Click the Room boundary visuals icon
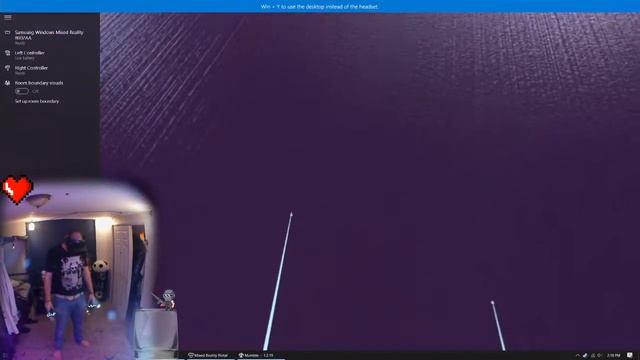Screen dimensions: 640x360 (x=7, y=83)
